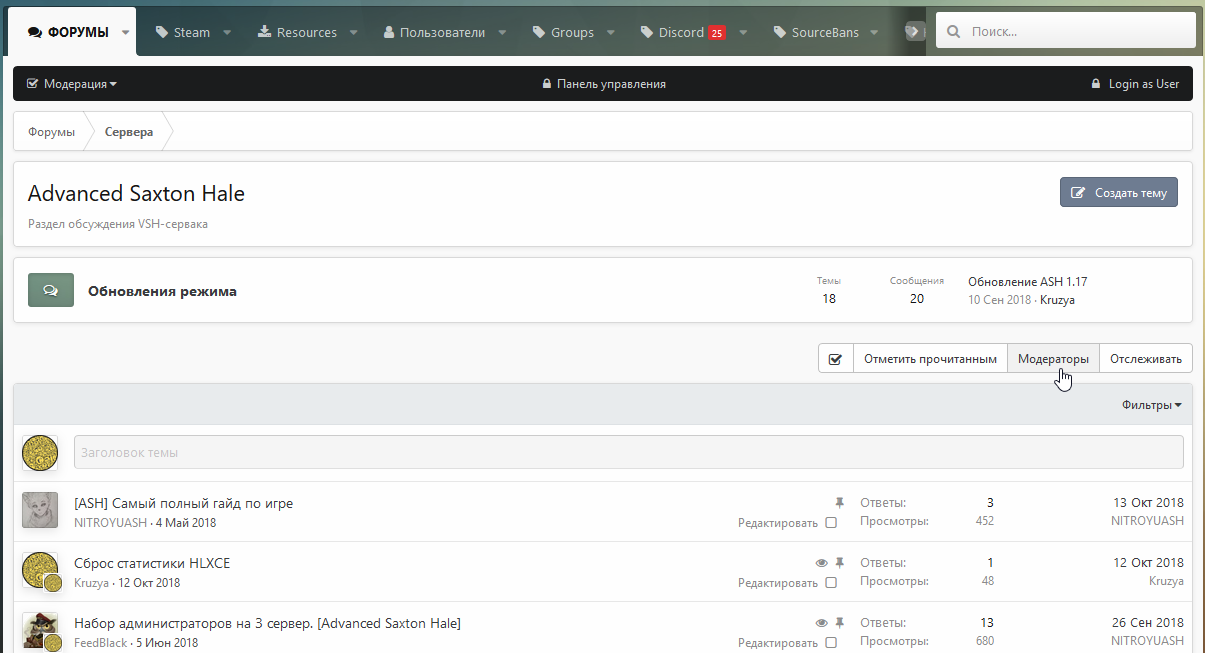Expand the ФОРУМЫ tab dropdown arrow
1205x653 pixels.
coord(126,32)
